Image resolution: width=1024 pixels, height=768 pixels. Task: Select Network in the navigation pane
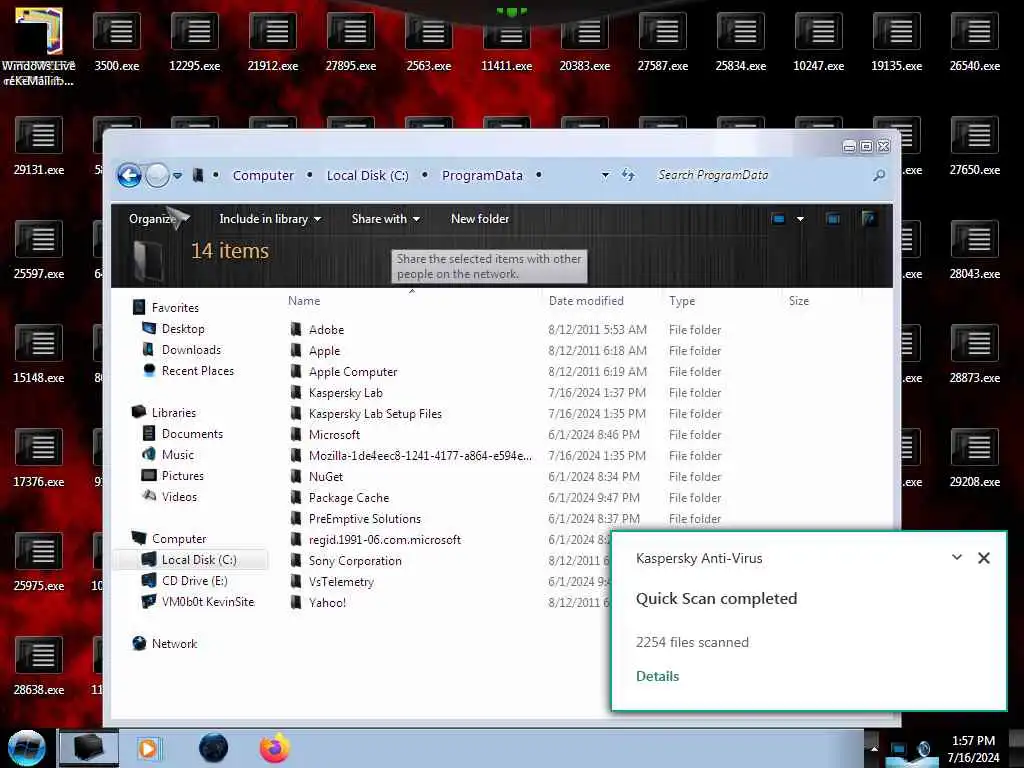pyautogui.click(x=174, y=643)
